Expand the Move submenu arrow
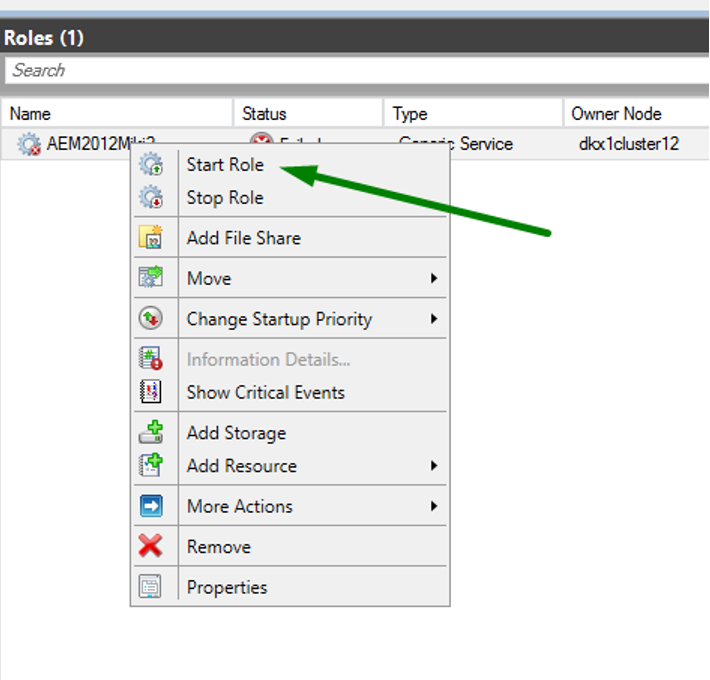Viewport: 710px width, 680px height. tap(434, 278)
